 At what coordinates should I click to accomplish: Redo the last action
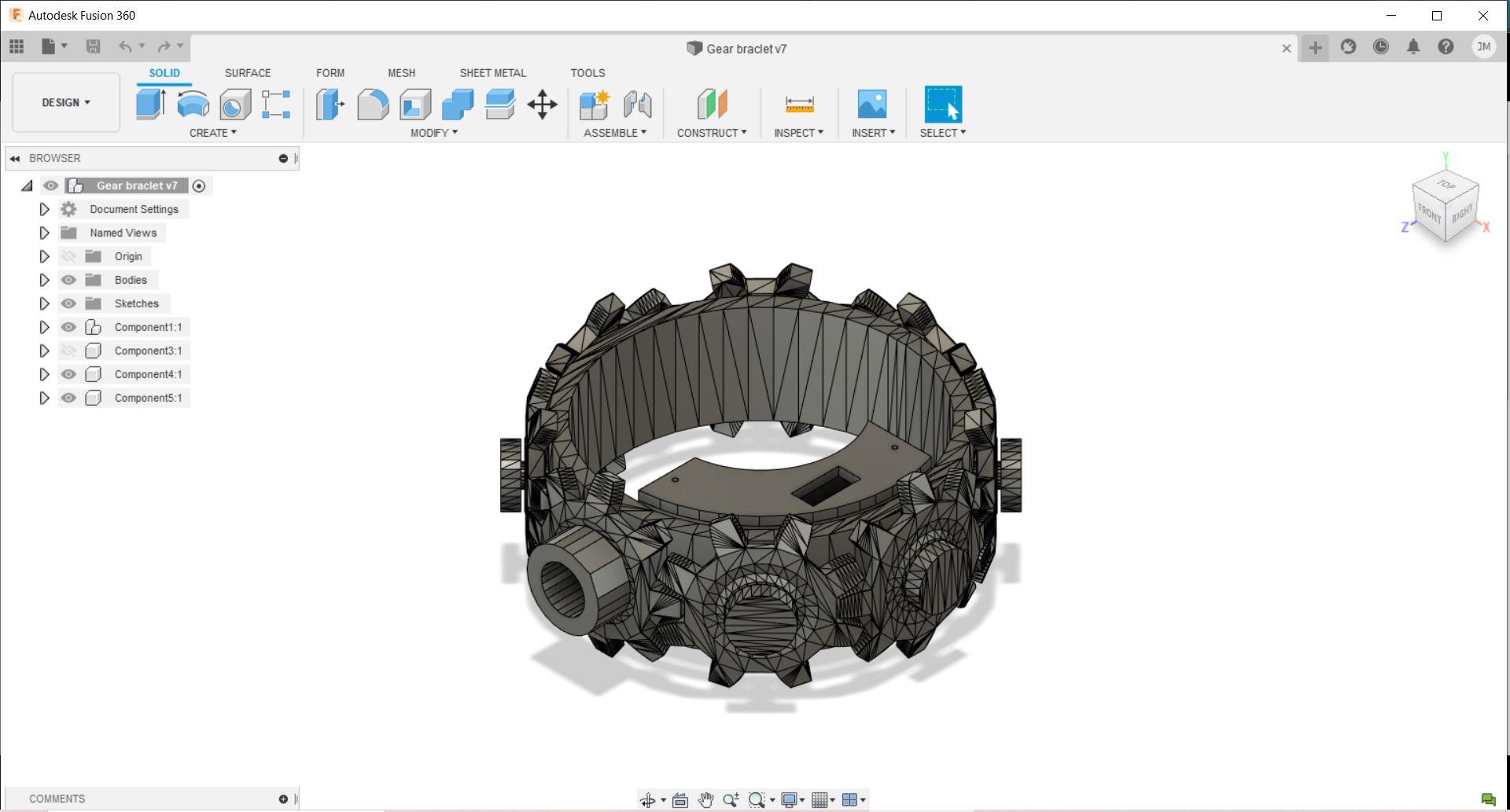point(164,46)
